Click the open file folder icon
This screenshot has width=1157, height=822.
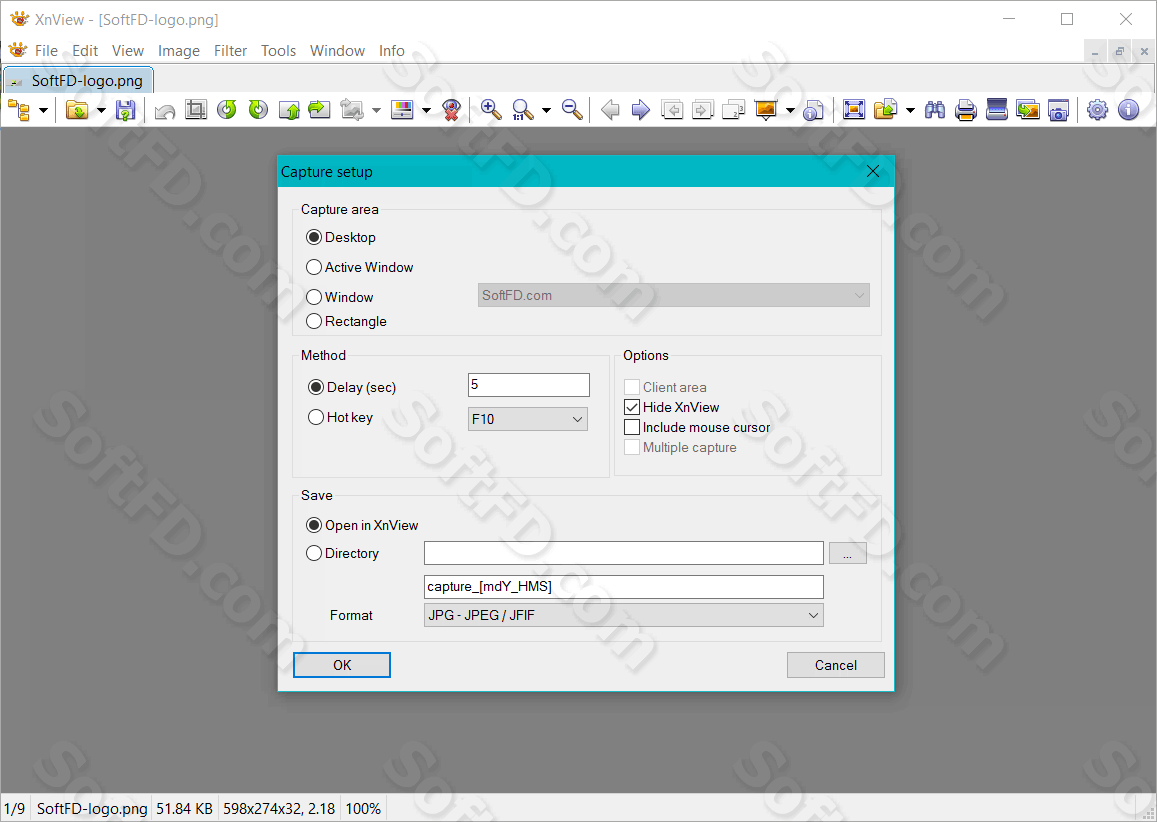pos(77,111)
